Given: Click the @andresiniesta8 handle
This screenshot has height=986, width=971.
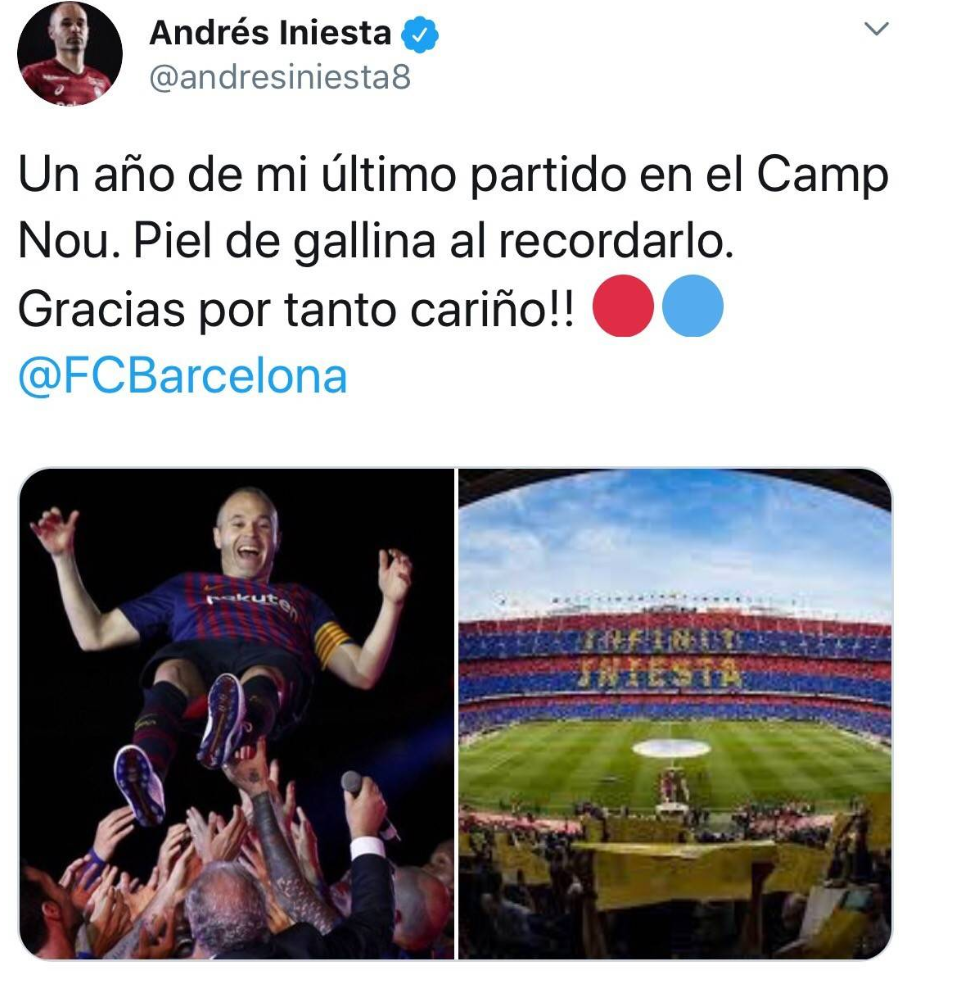Looking at the screenshot, I should [280, 78].
